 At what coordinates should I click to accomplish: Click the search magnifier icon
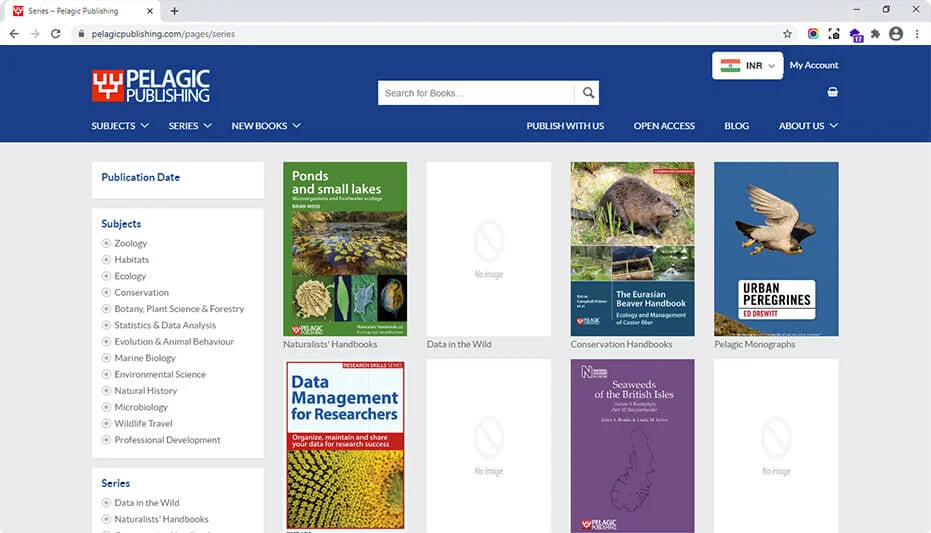[x=588, y=93]
